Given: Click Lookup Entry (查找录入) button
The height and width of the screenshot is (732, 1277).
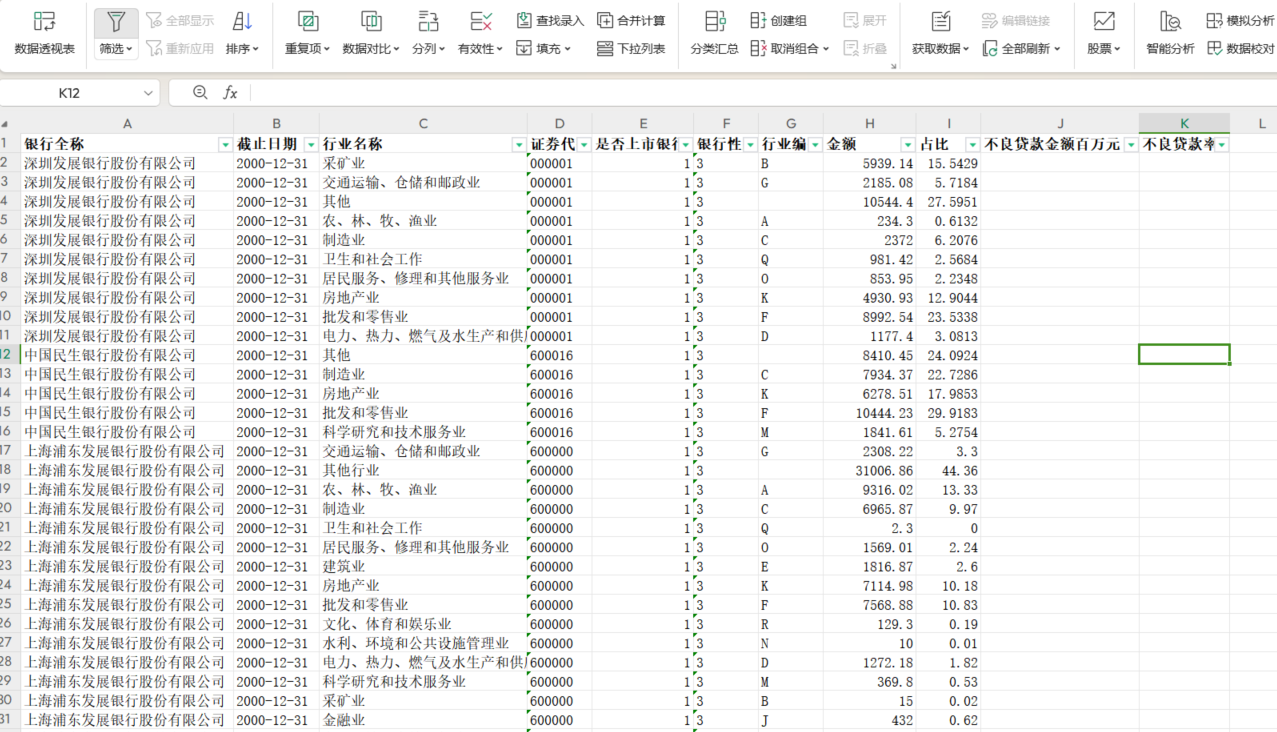Looking at the screenshot, I should pos(550,20).
